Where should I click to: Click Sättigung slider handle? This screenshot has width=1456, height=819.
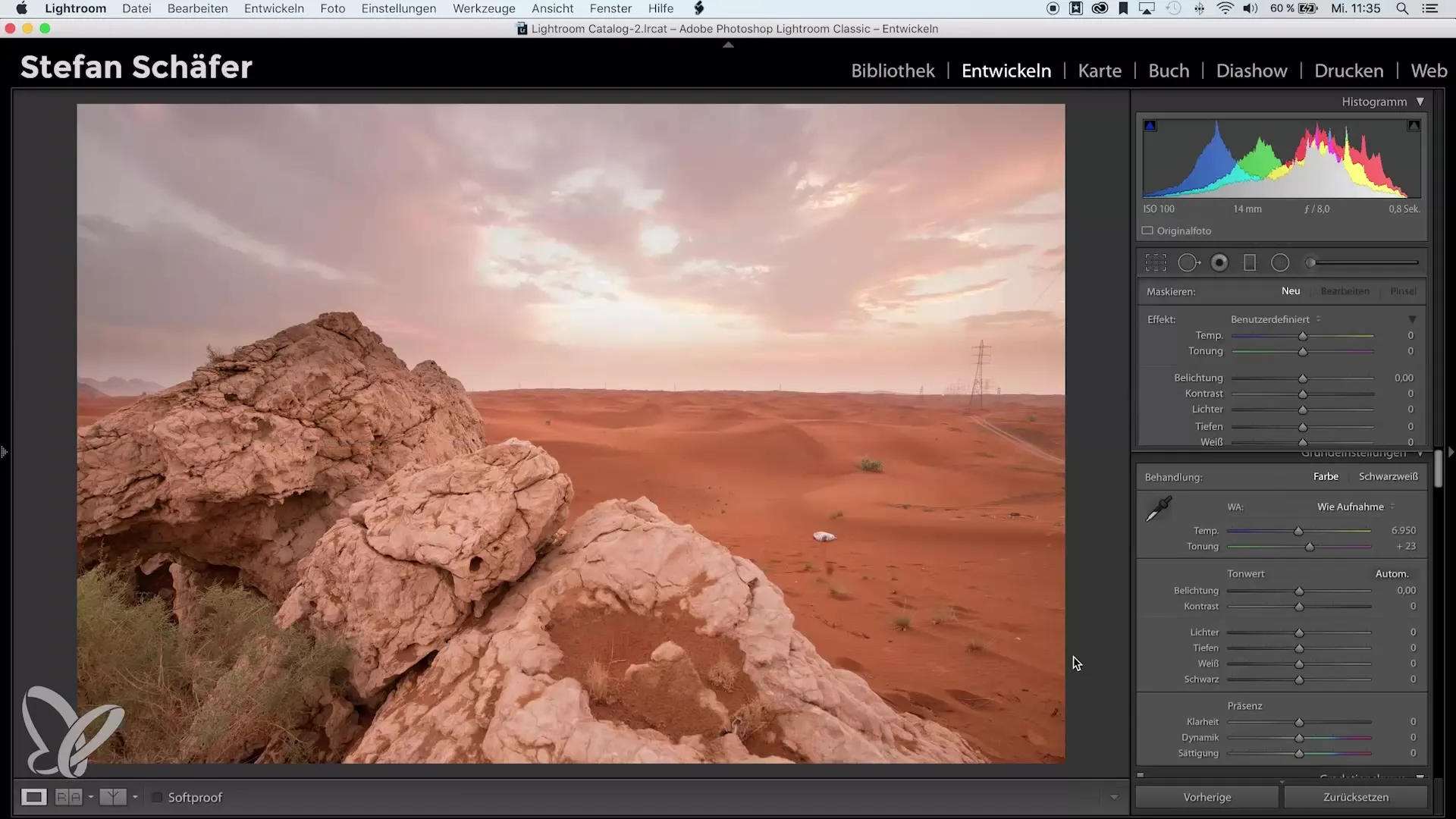coord(1299,754)
